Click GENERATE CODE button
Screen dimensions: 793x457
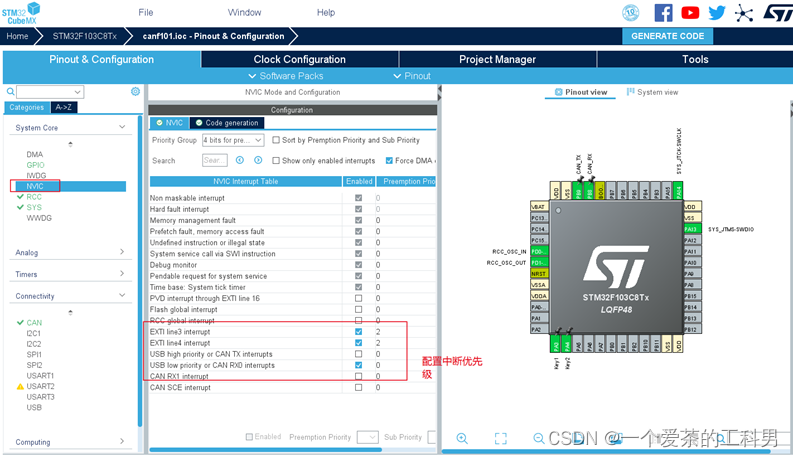click(668, 36)
